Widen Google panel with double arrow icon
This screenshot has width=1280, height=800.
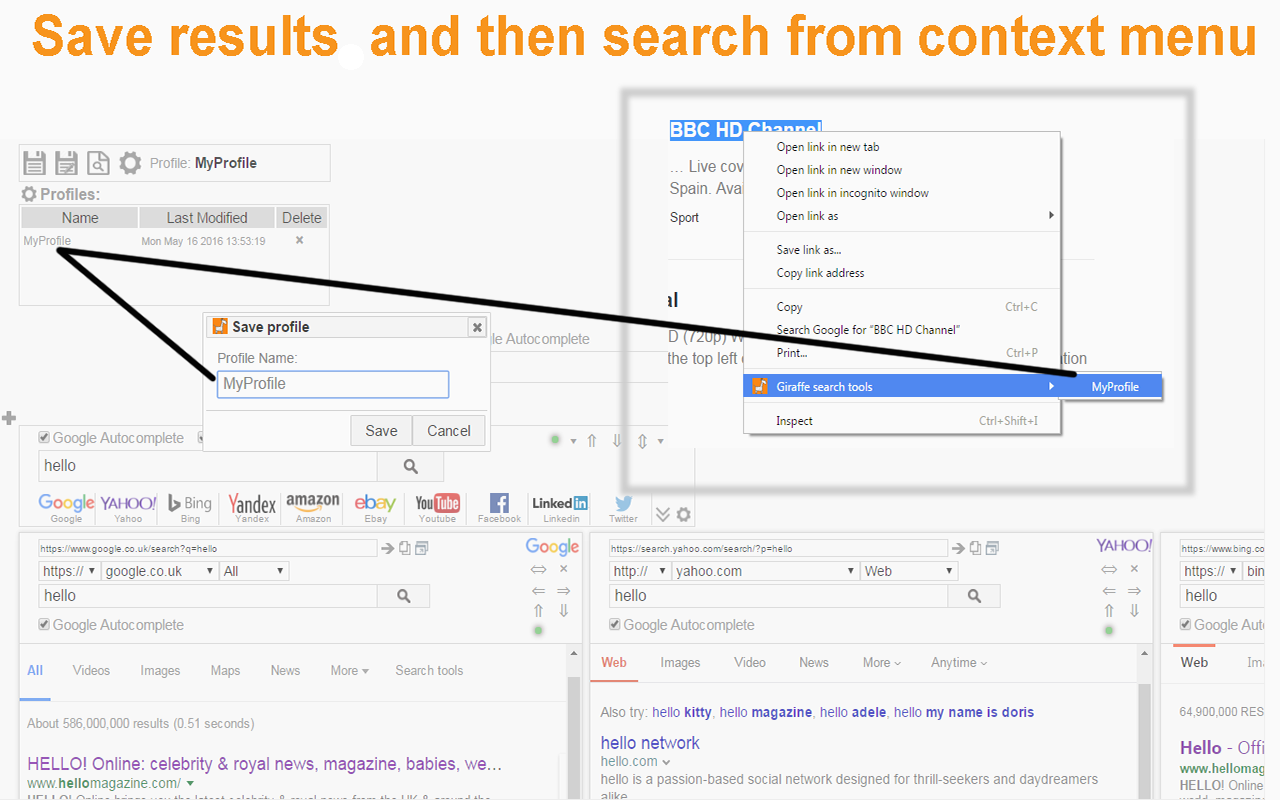pyautogui.click(x=538, y=568)
